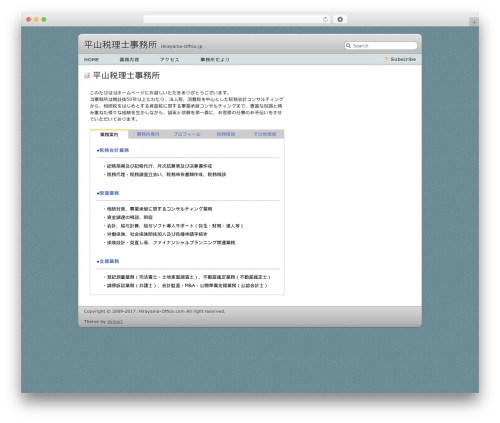Focus the browser address bar
The image size is (500, 423).
237,19
